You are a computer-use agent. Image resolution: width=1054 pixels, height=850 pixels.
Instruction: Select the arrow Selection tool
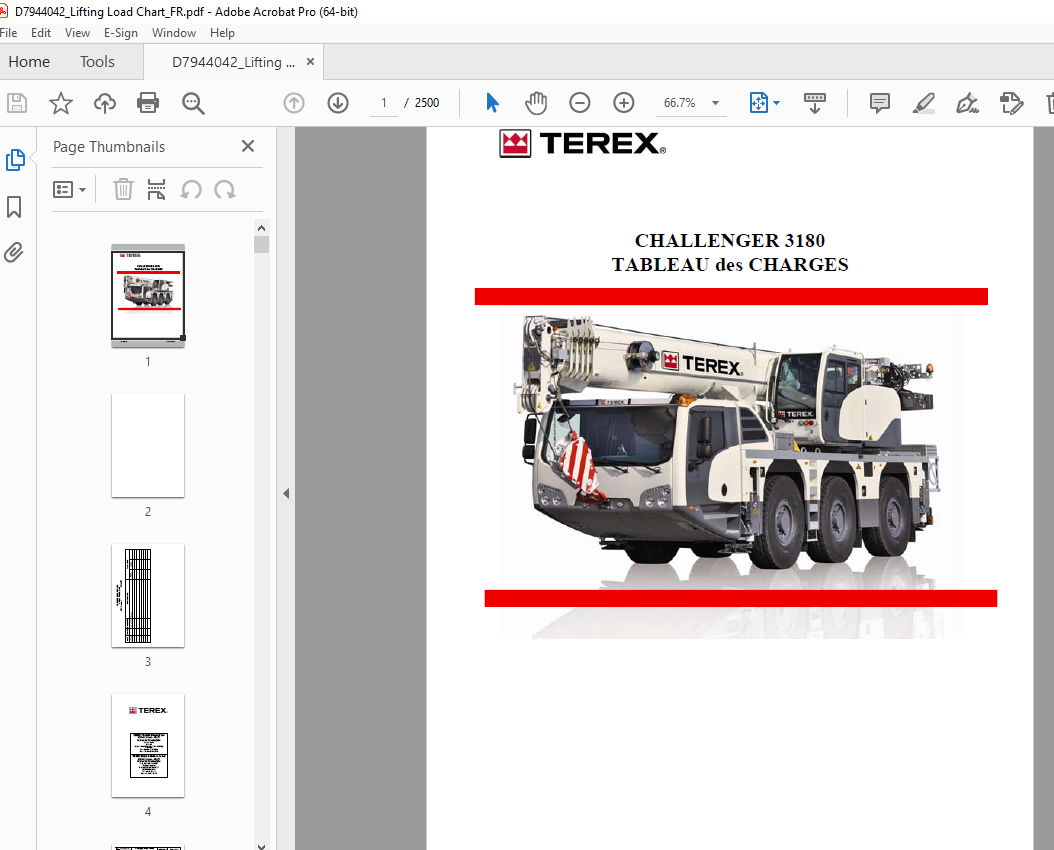coord(492,103)
